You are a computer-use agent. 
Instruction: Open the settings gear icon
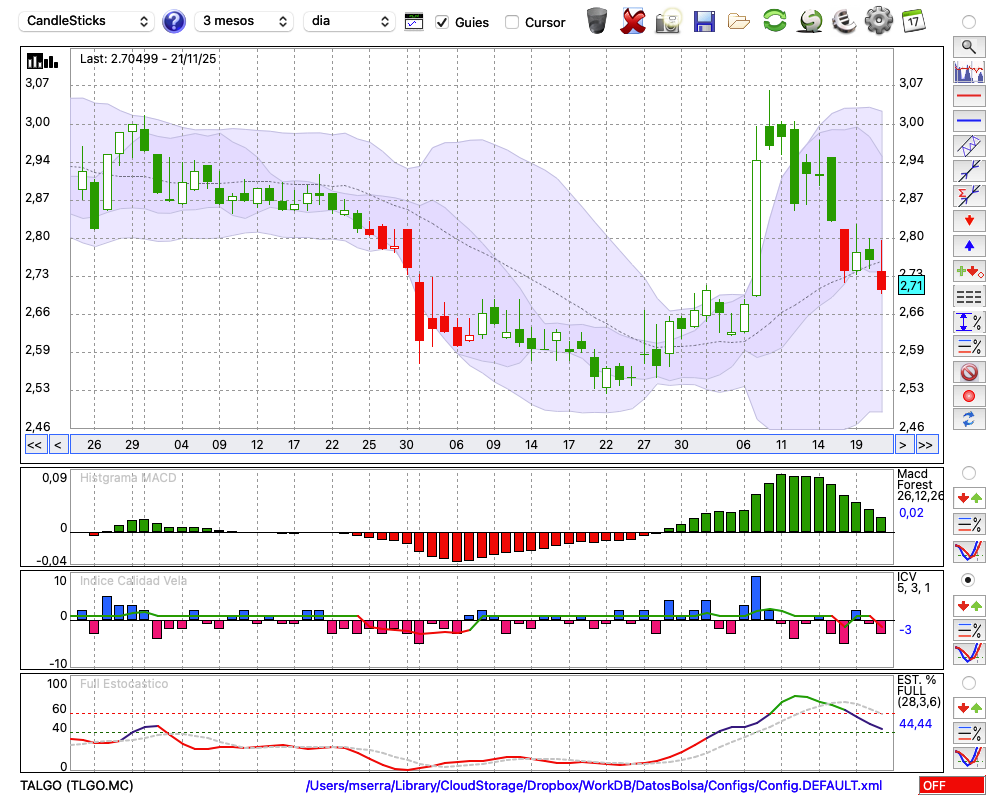pos(878,21)
